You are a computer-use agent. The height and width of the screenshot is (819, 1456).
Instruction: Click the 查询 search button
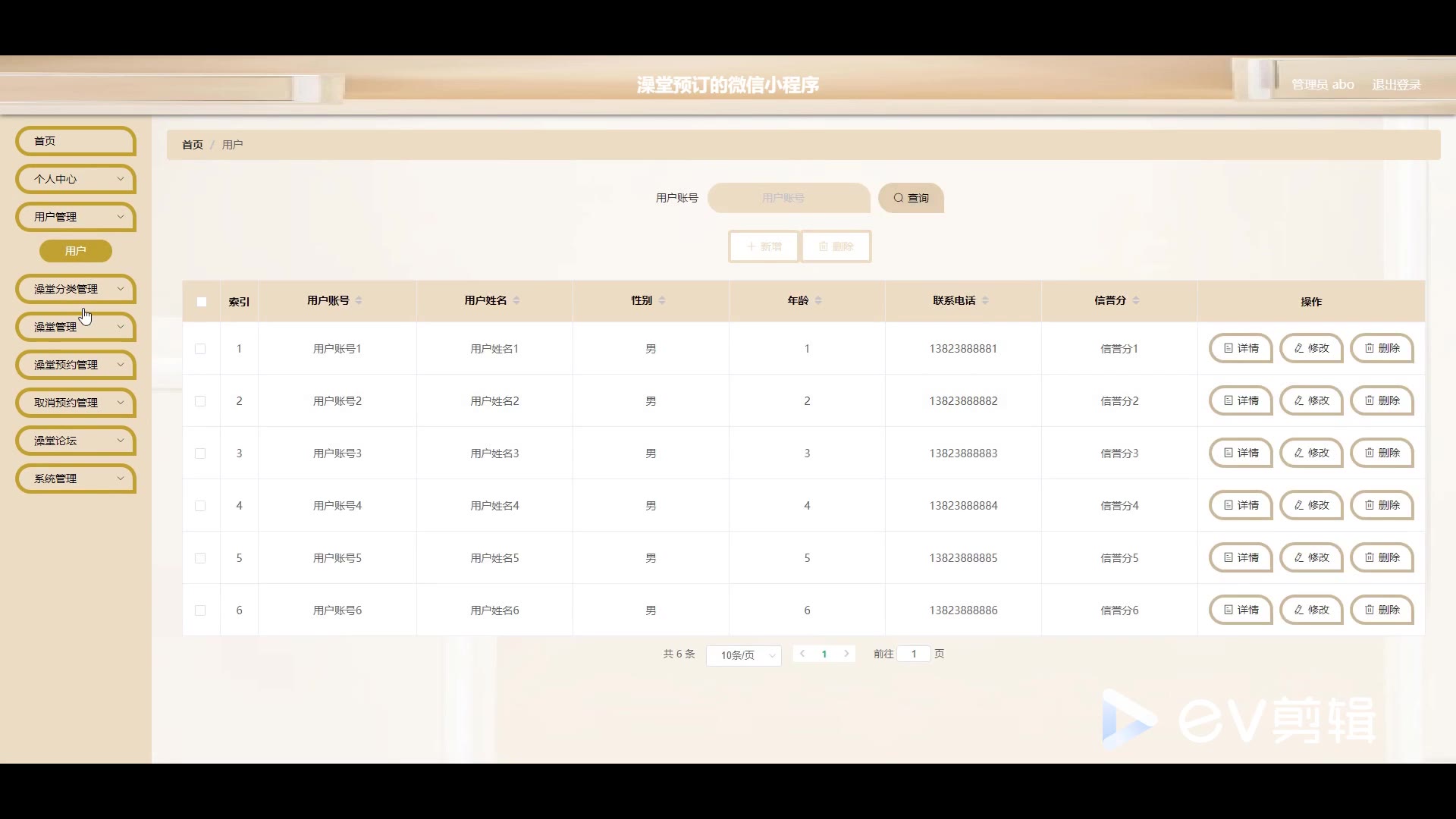[911, 198]
